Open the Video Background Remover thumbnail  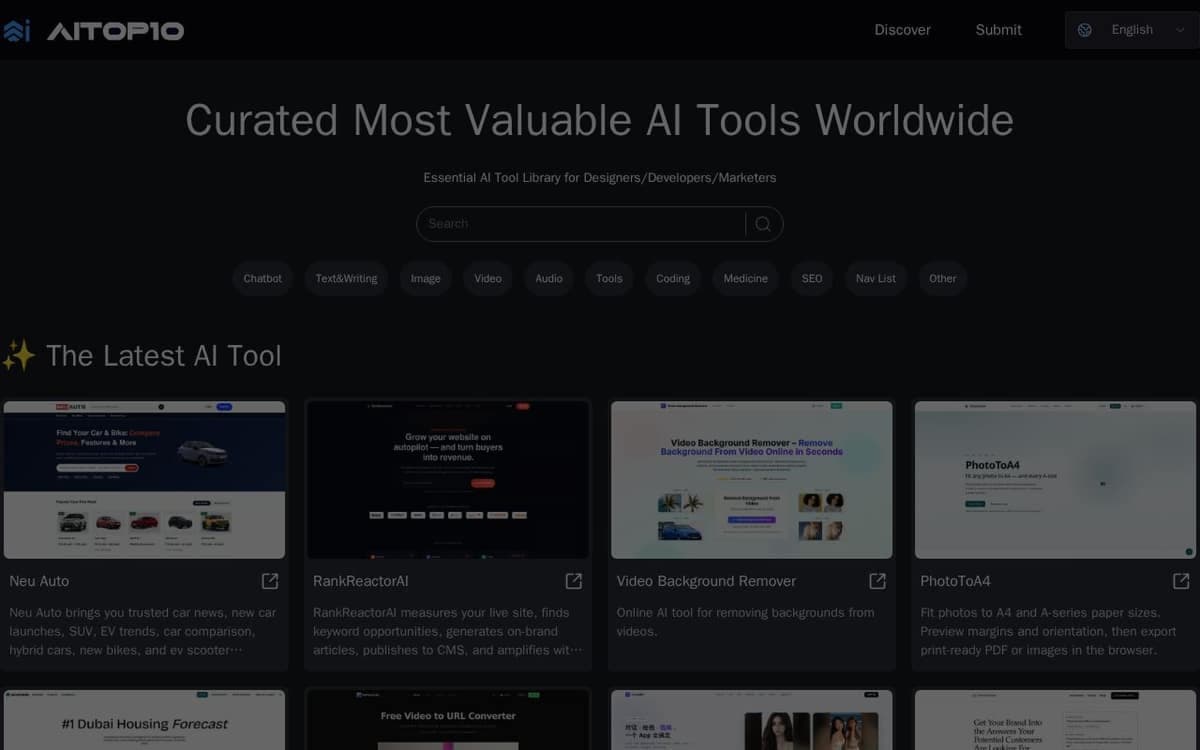point(752,480)
